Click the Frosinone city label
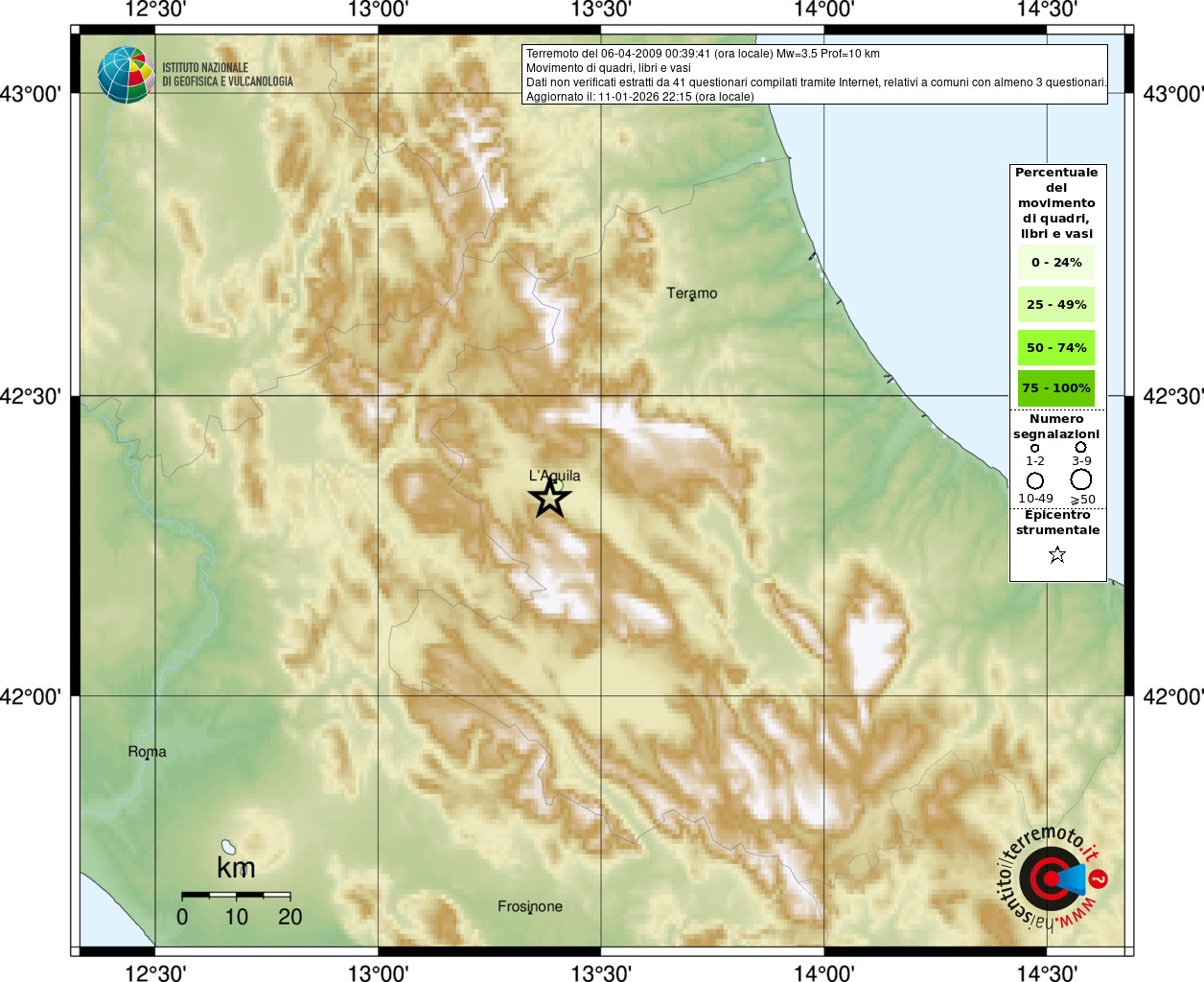This screenshot has height=982, width=1204. (530, 906)
